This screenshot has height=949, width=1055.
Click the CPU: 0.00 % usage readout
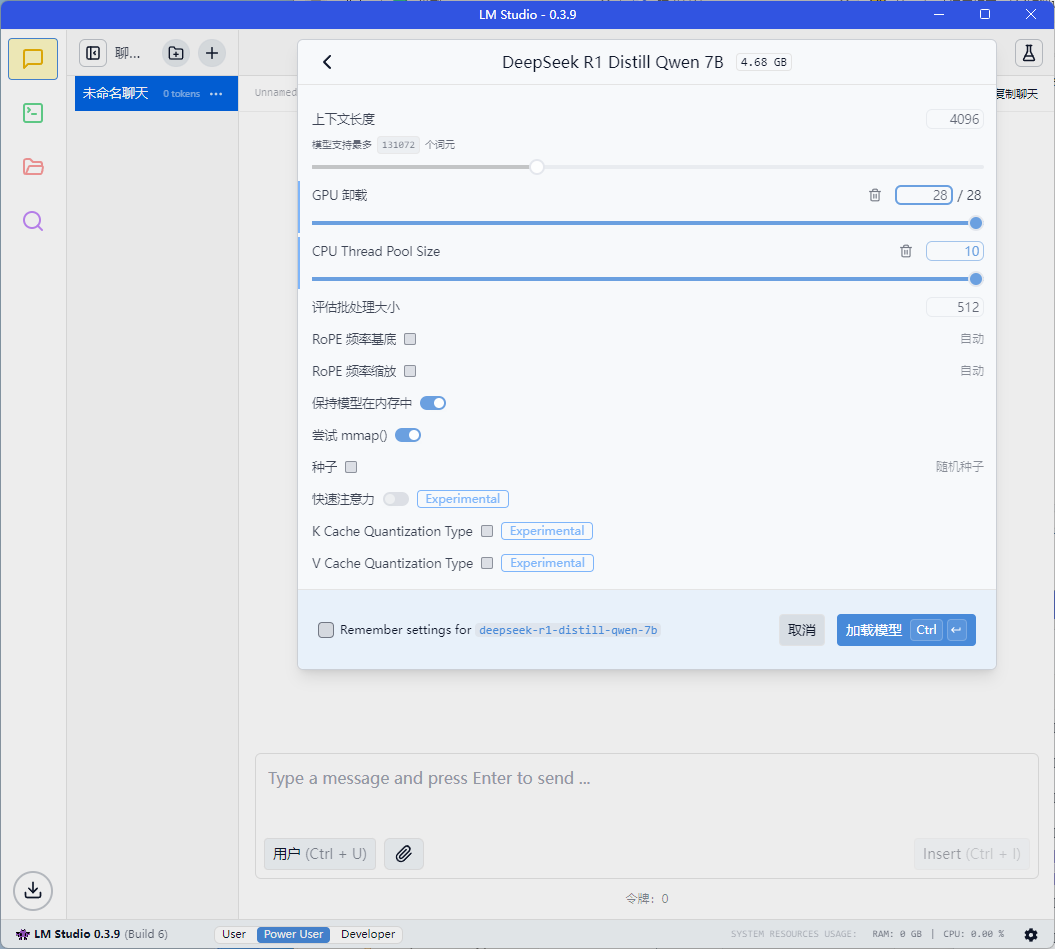pyautogui.click(x=974, y=934)
